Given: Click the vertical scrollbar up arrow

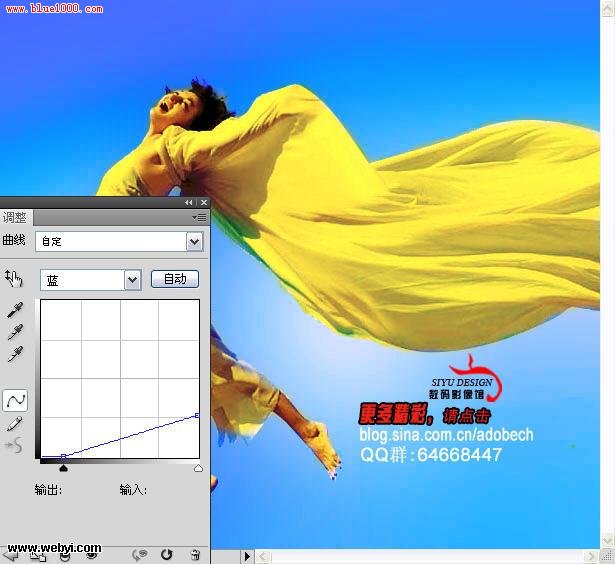Looking at the screenshot, I should click(608, 9).
